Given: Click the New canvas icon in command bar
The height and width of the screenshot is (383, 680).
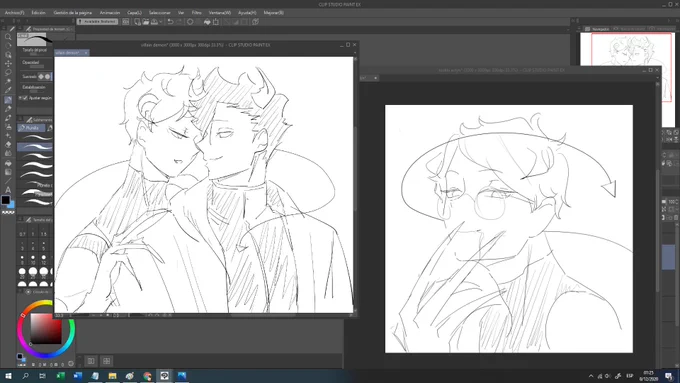Looking at the screenshot, I should coord(137,22).
